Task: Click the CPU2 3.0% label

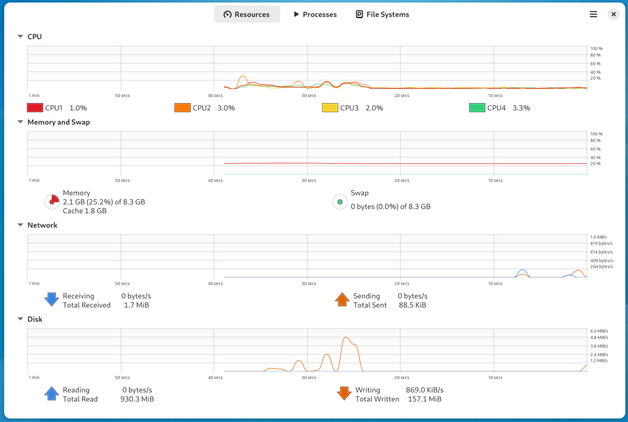Action: pyautogui.click(x=213, y=108)
